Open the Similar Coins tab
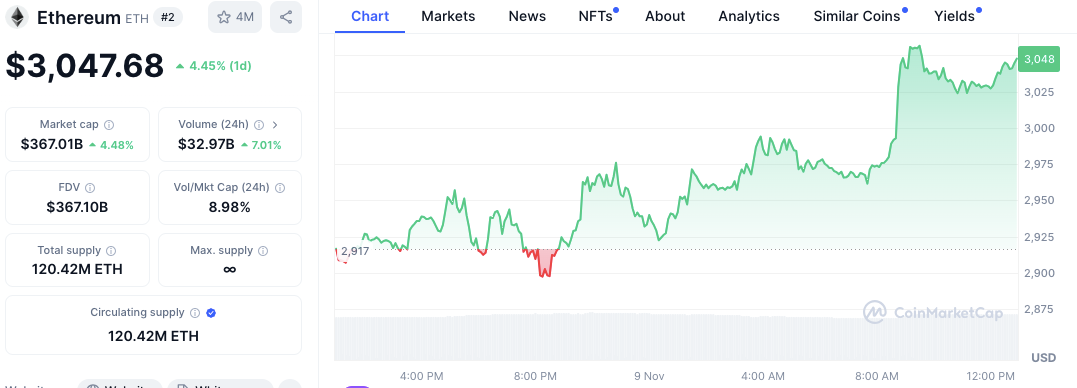This screenshot has height=388, width=1077. click(857, 16)
